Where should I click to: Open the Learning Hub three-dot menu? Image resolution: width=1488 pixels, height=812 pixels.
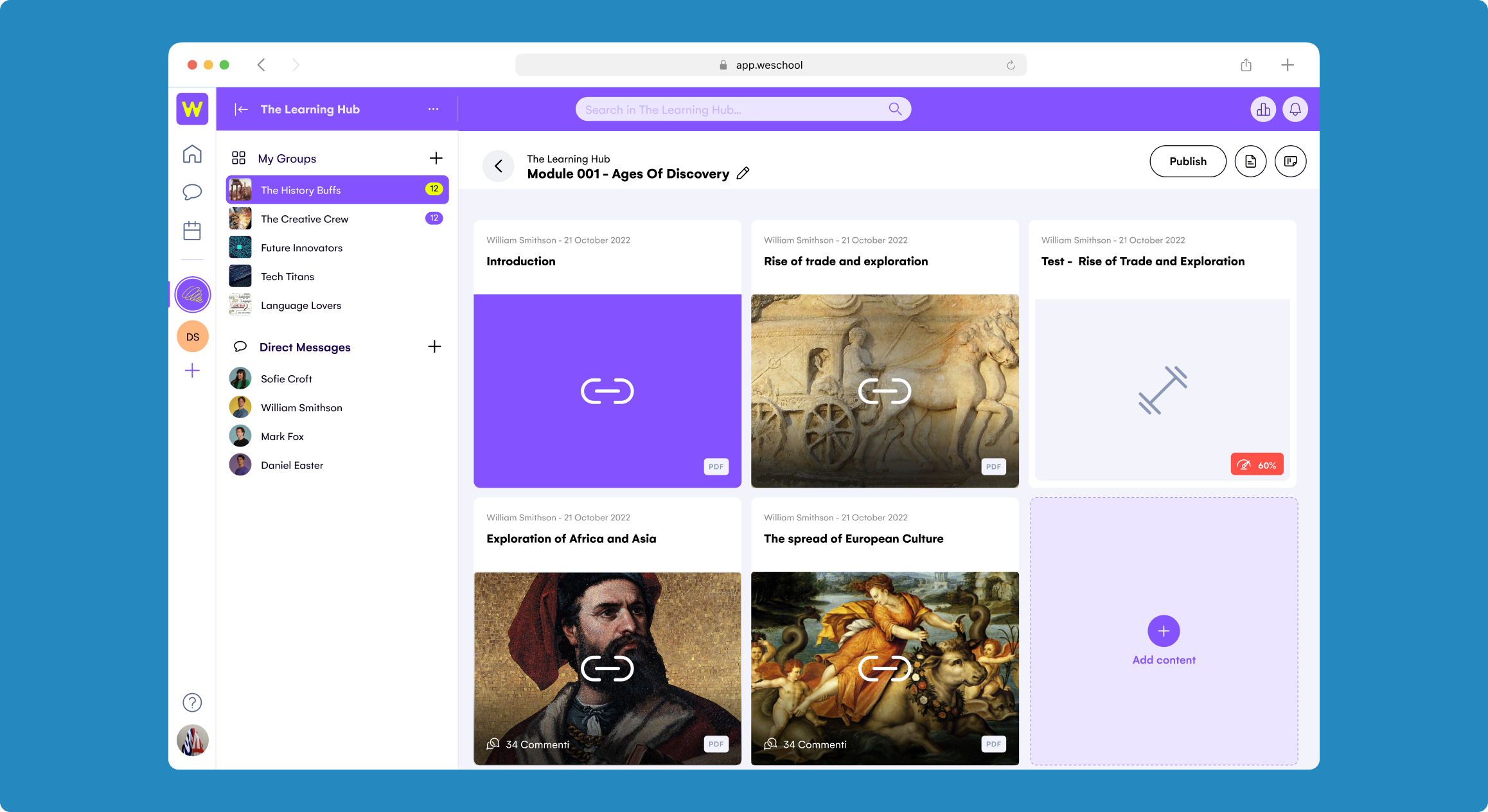click(x=434, y=109)
